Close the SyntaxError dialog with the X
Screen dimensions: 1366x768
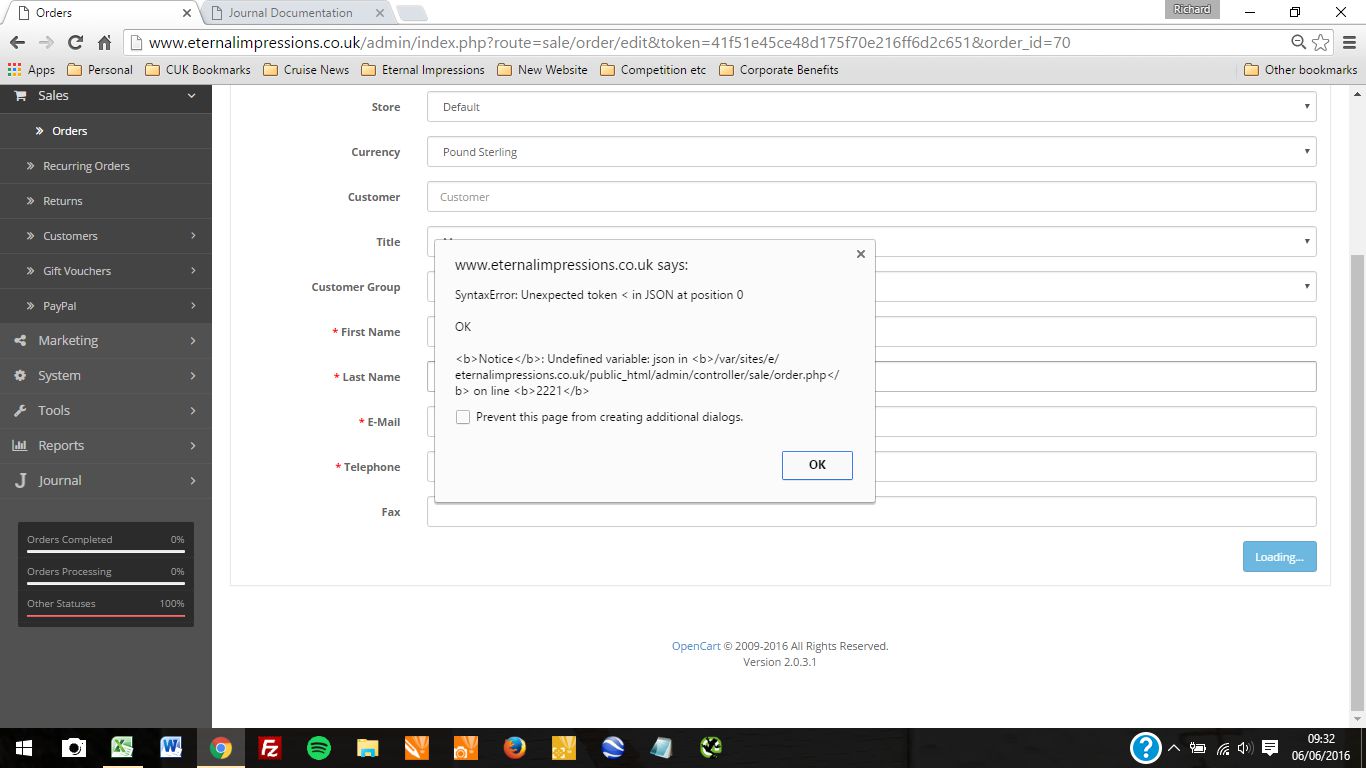tap(860, 254)
